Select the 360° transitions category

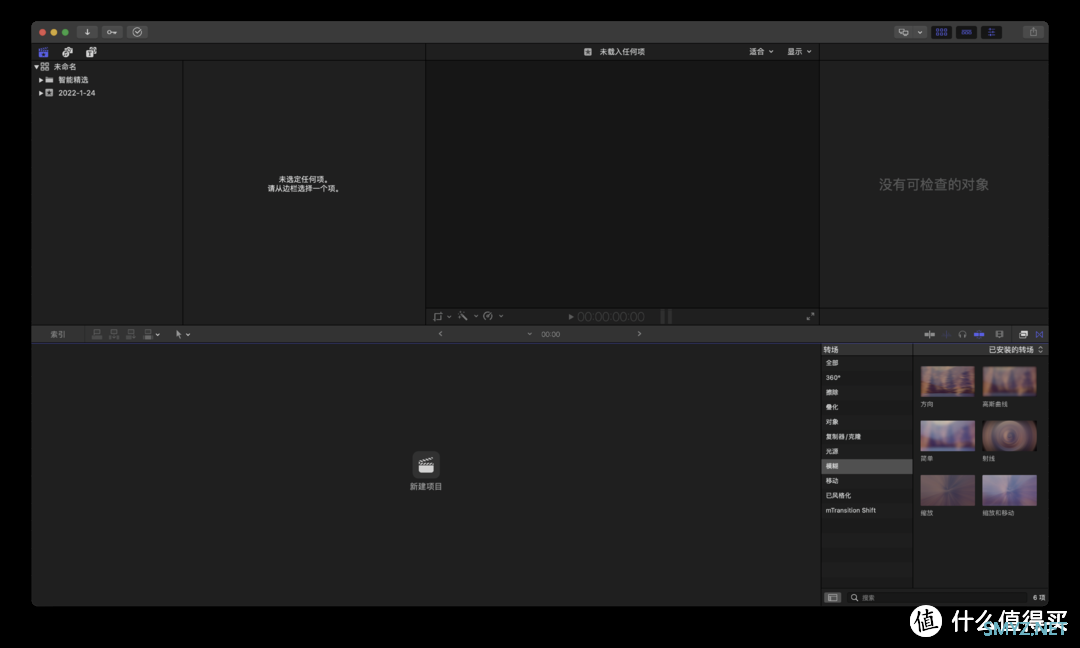[x=866, y=377]
